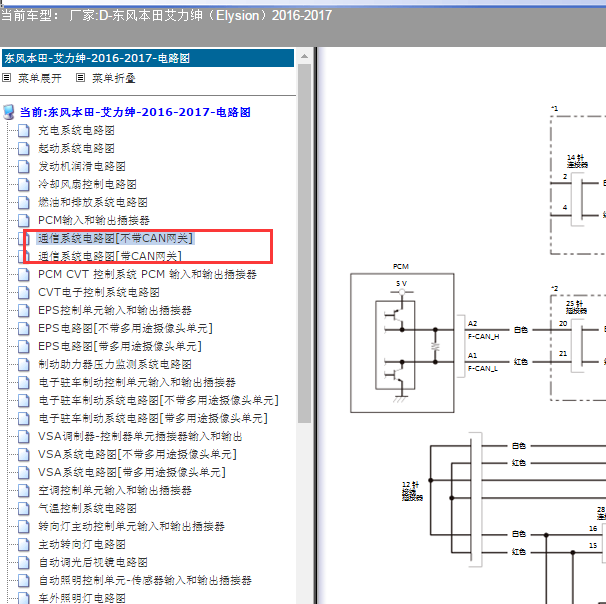The width and height of the screenshot is (606, 604).
Task: Click the page icon next to 发动机润滑电路图
Action: coord(24,167)
